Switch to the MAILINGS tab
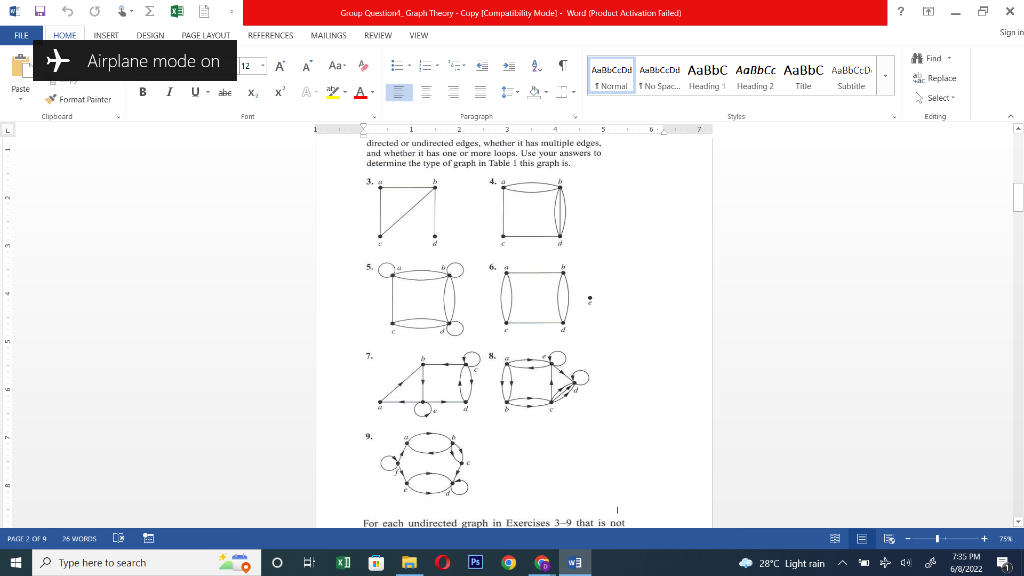This screenshot has height=576, width=1024. (x=328, y=35)
